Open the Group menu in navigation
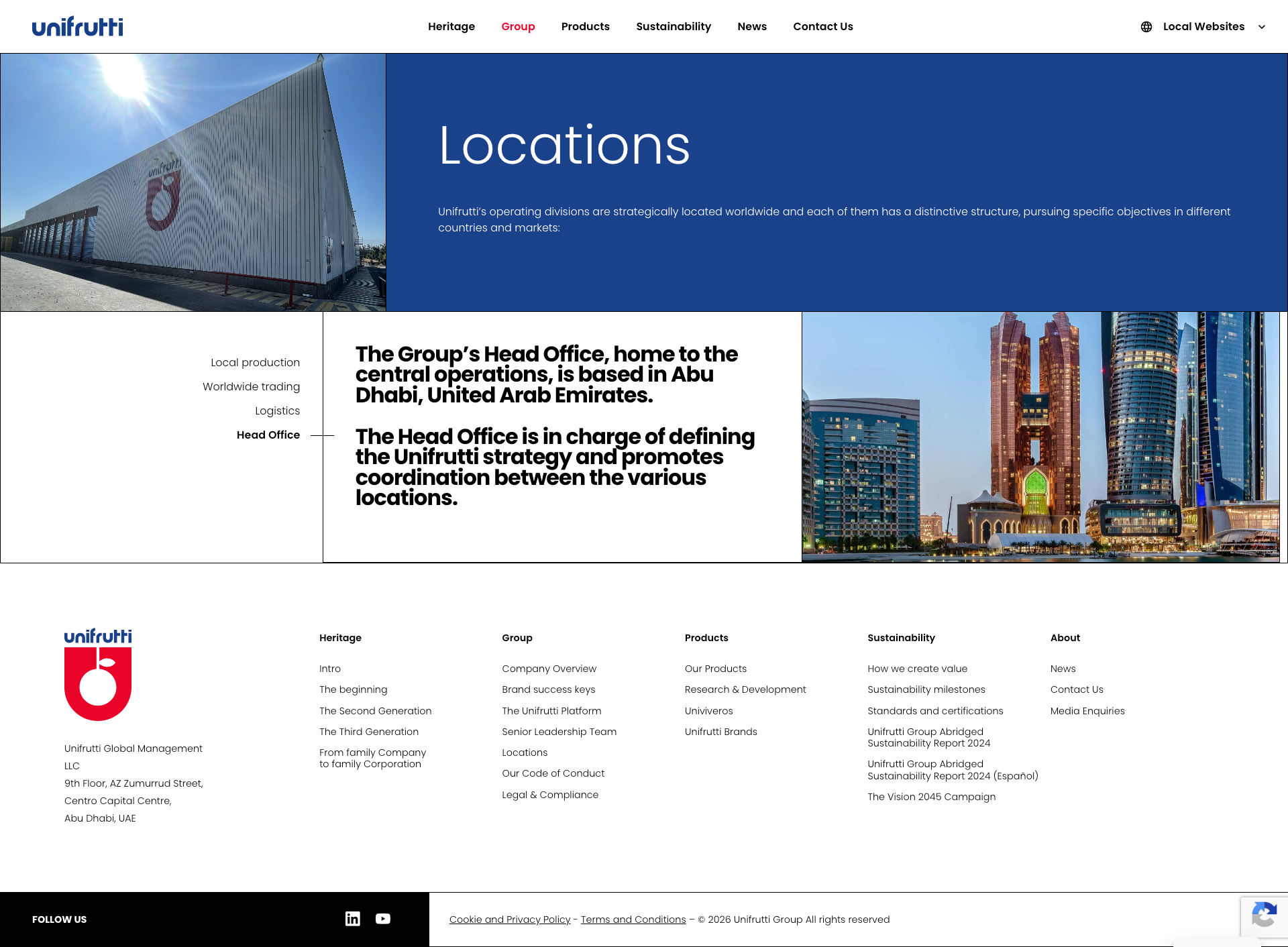Screen dimensions: 1288x947 pos(518,27)
